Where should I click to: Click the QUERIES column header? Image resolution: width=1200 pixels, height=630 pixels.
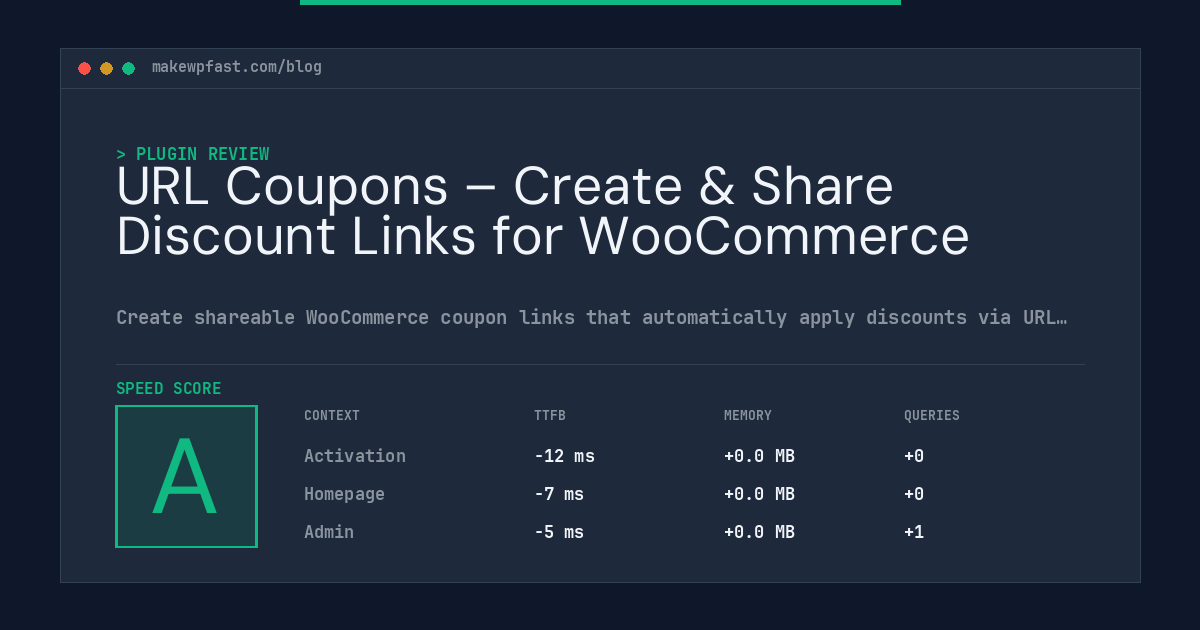[932, 415]
